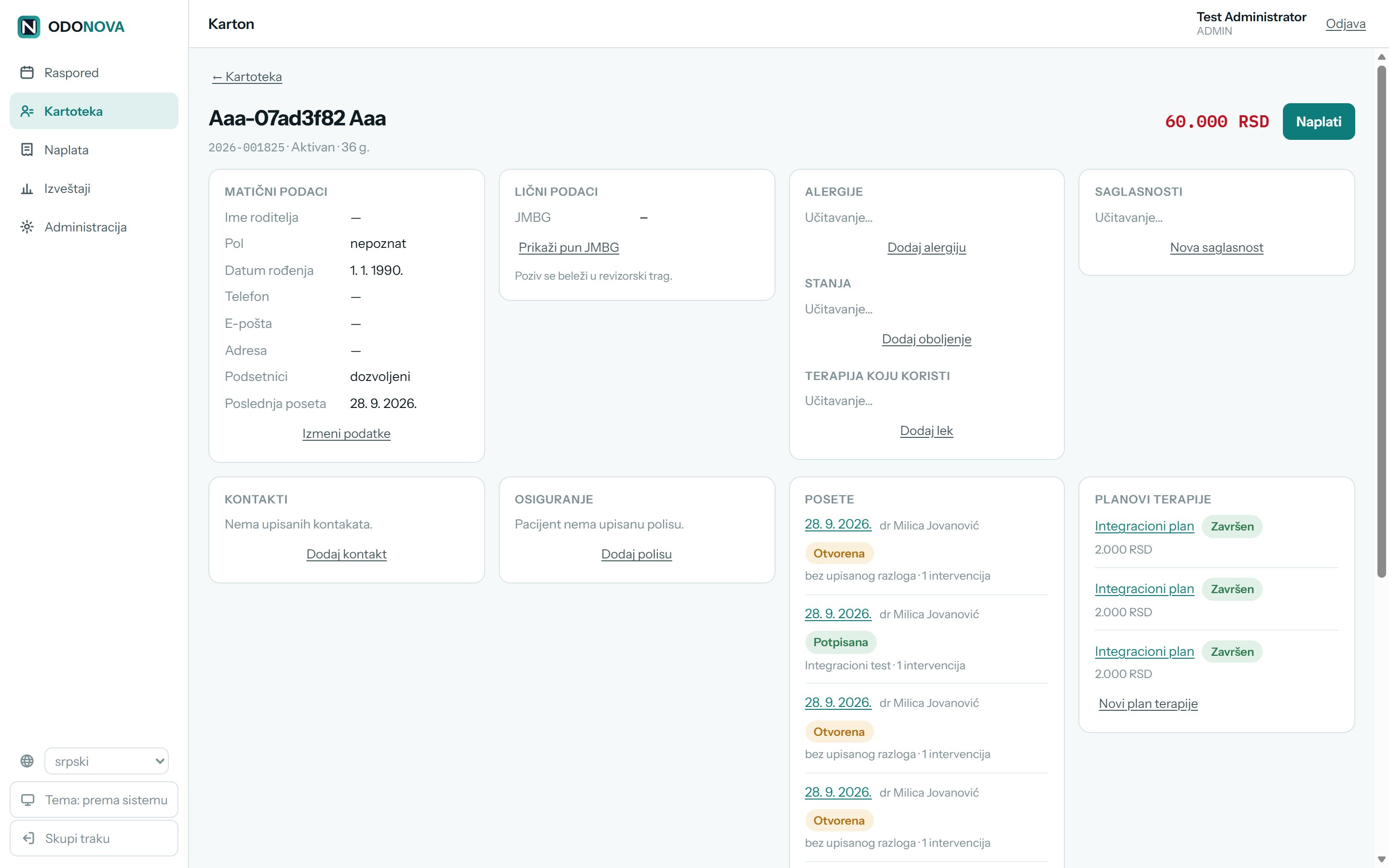Viewport: 1389px width, 868px height.
Task: Click the Administracija gear icon
Action: click(27, 227)
